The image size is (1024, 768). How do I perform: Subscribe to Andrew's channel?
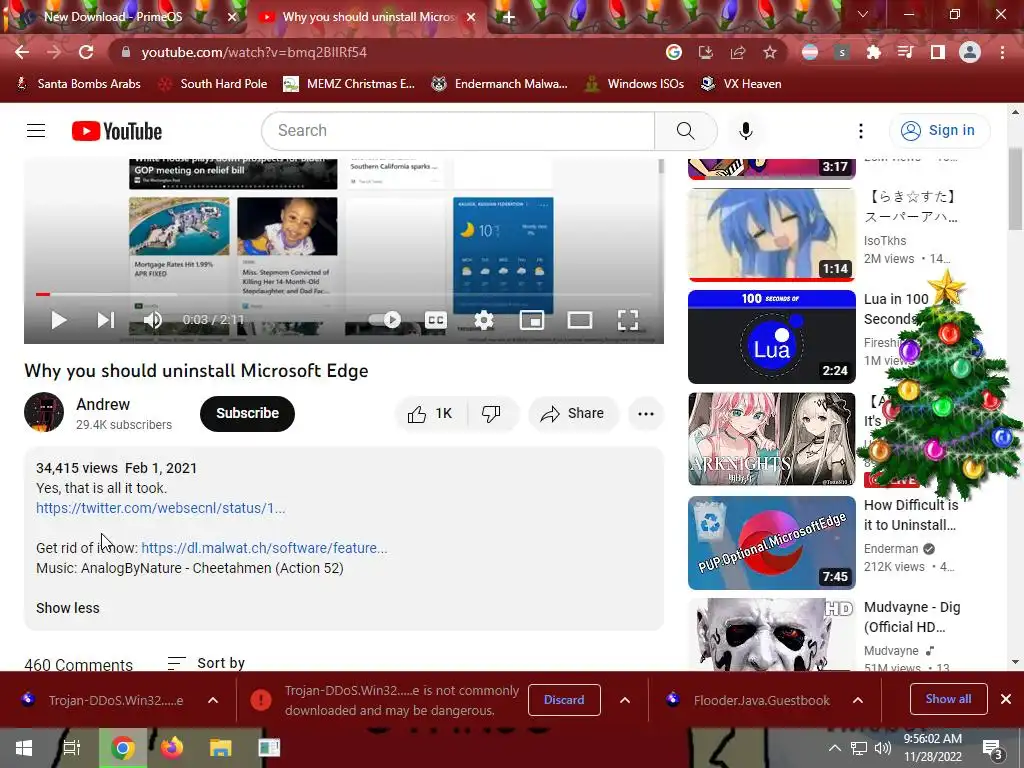[x=248, y=413]
